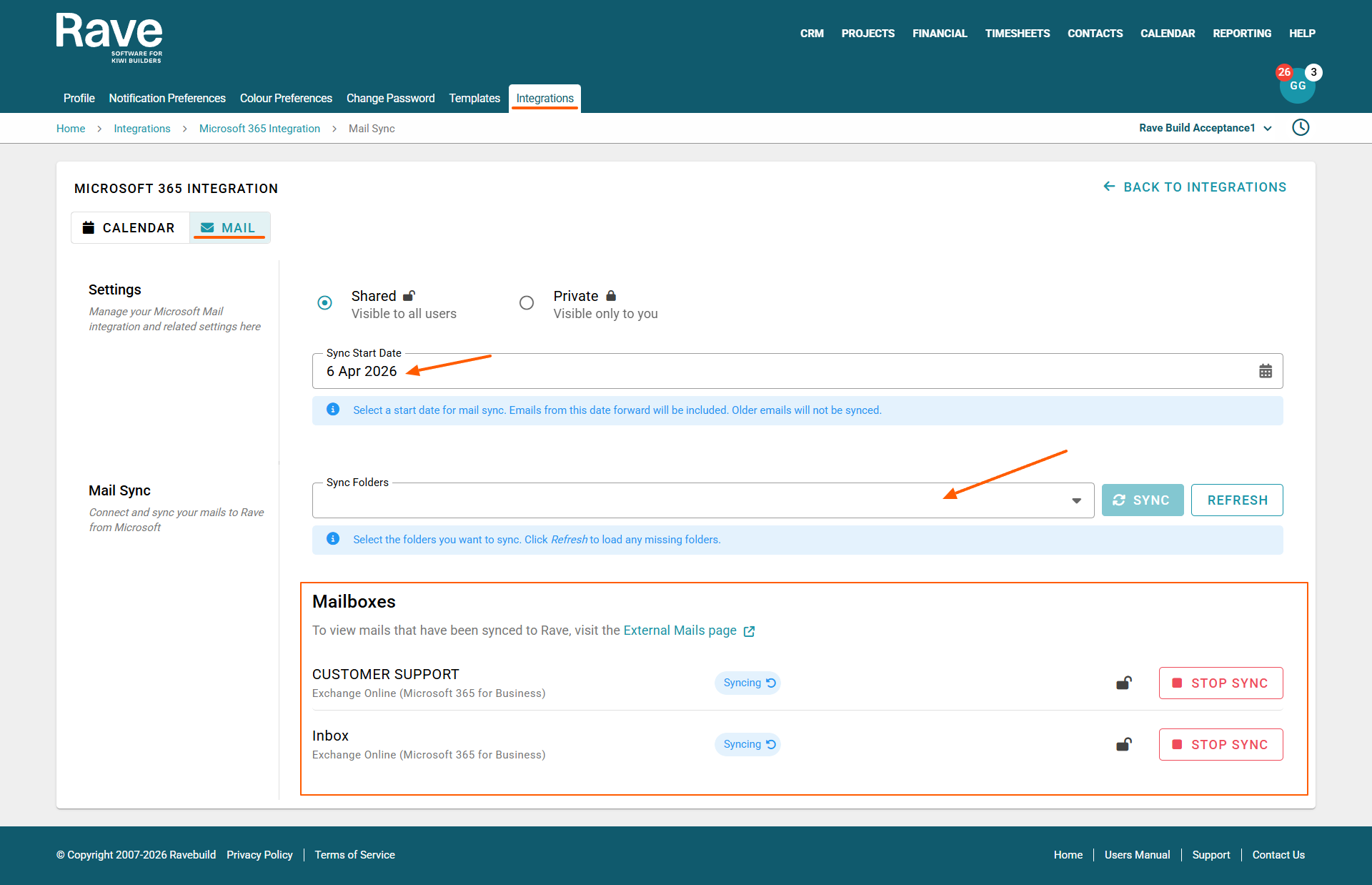Click the unlock icon for Customer Support mailbox
The width and height of the screenshot is (1372, 885).
1123,683
